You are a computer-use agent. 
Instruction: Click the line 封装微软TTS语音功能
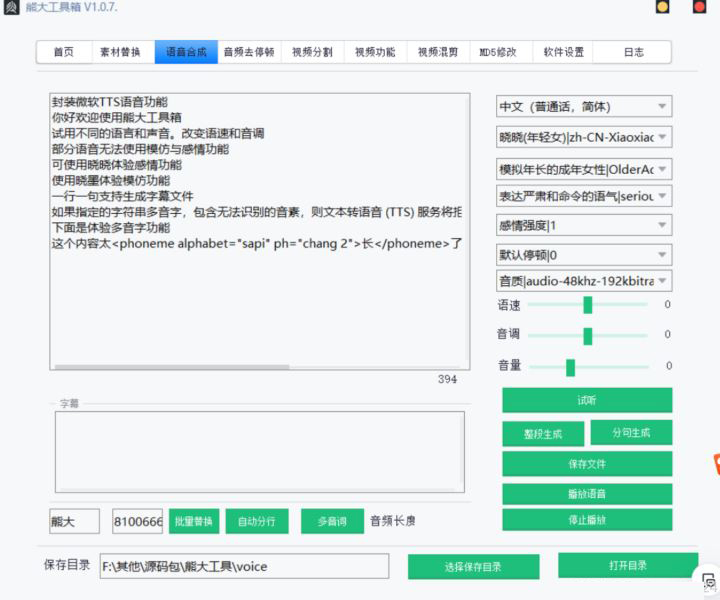point(110,101)
